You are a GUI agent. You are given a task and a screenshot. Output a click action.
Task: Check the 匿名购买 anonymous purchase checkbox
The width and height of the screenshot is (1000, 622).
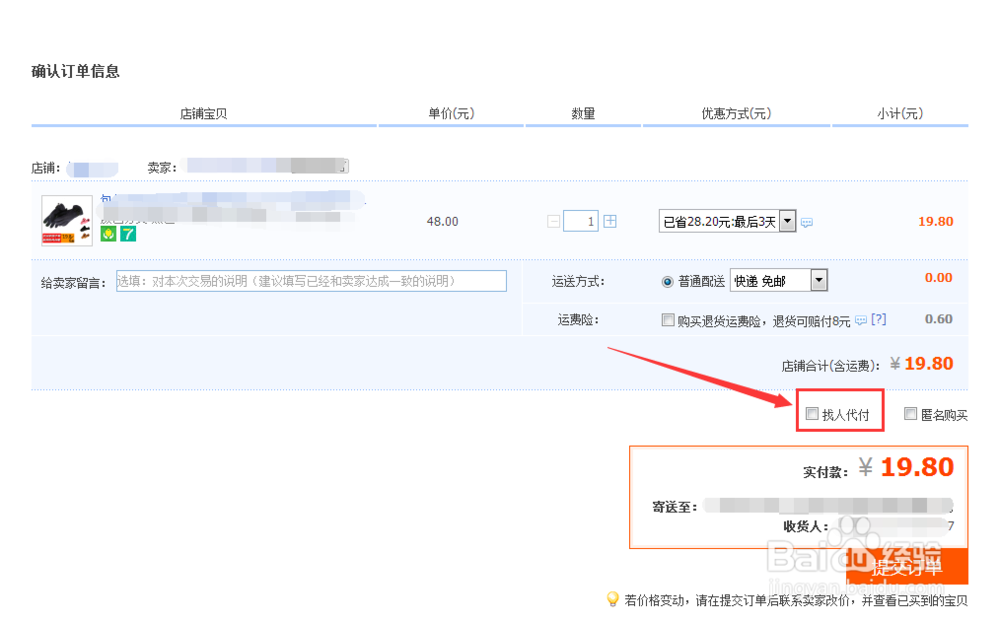point(910,412)
